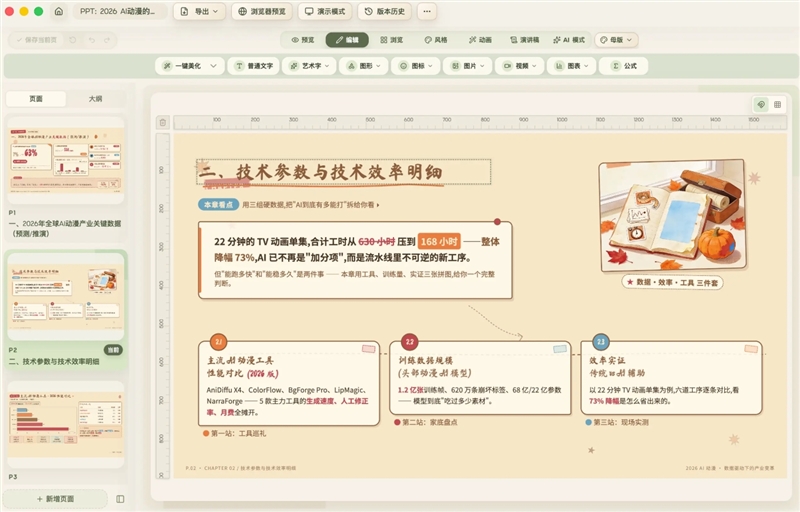800x512 pixels.
Task: Select the 页面 pages tab
Action: [x=36, y=99]
